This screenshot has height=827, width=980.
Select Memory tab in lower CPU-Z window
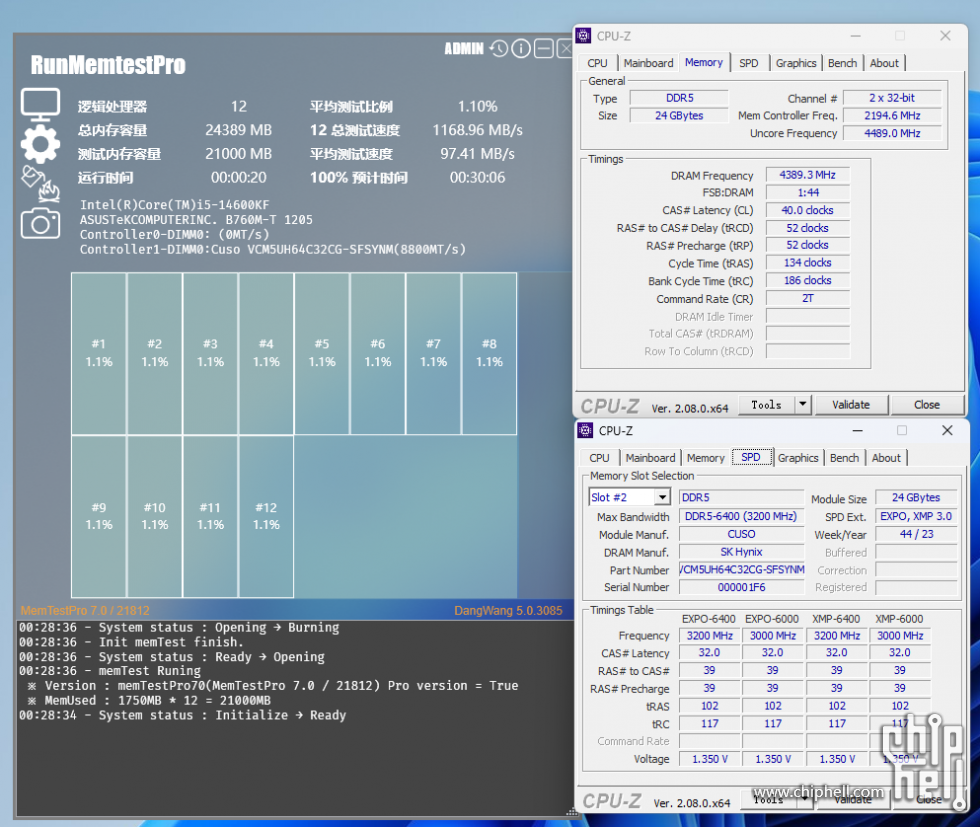pyautogui.click(x=706, y=458)
